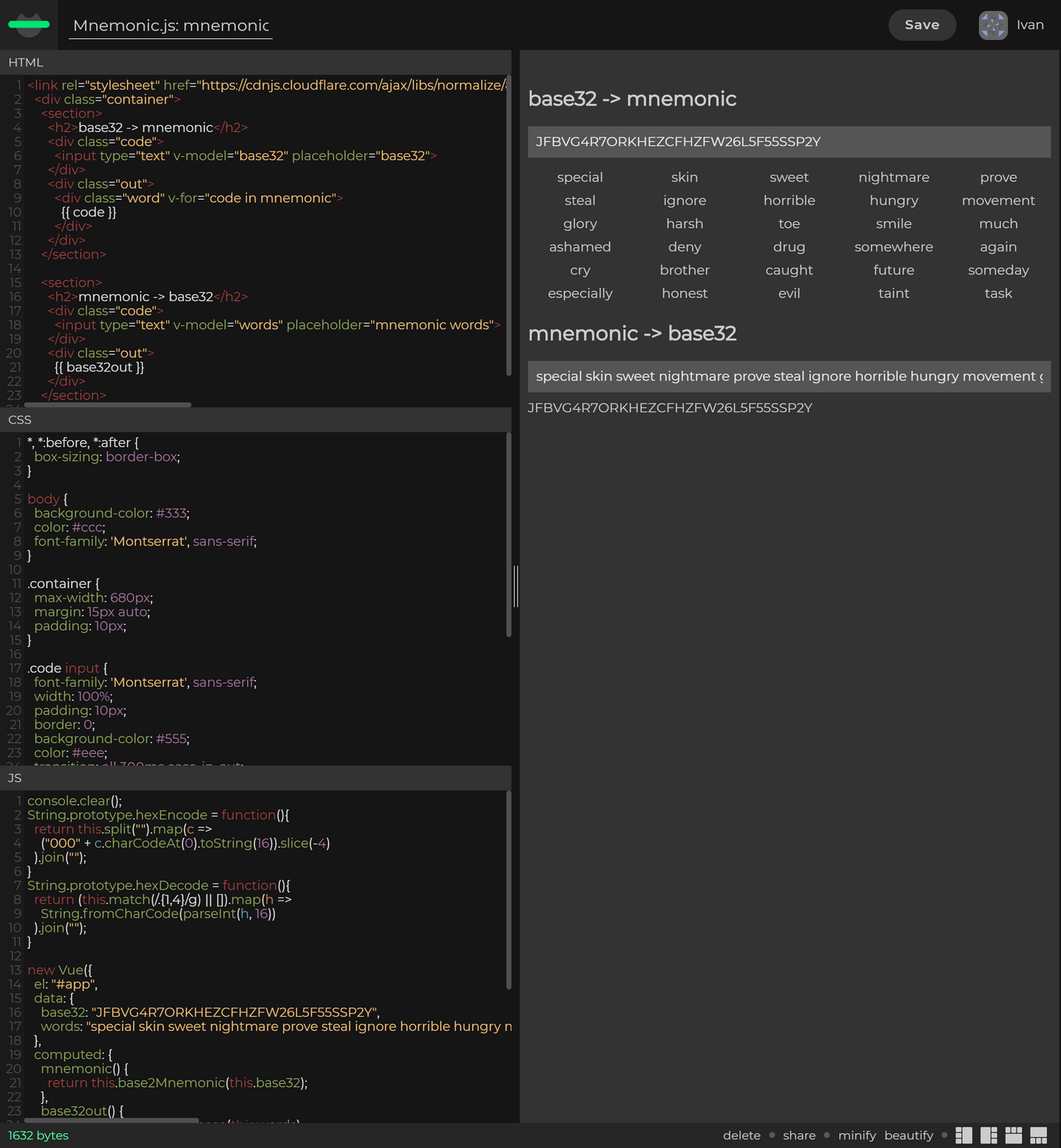Switch to editors-on-bottom layout icon
The width and height of the screenshot is (1061, 1148).
click(1038, 1136)
